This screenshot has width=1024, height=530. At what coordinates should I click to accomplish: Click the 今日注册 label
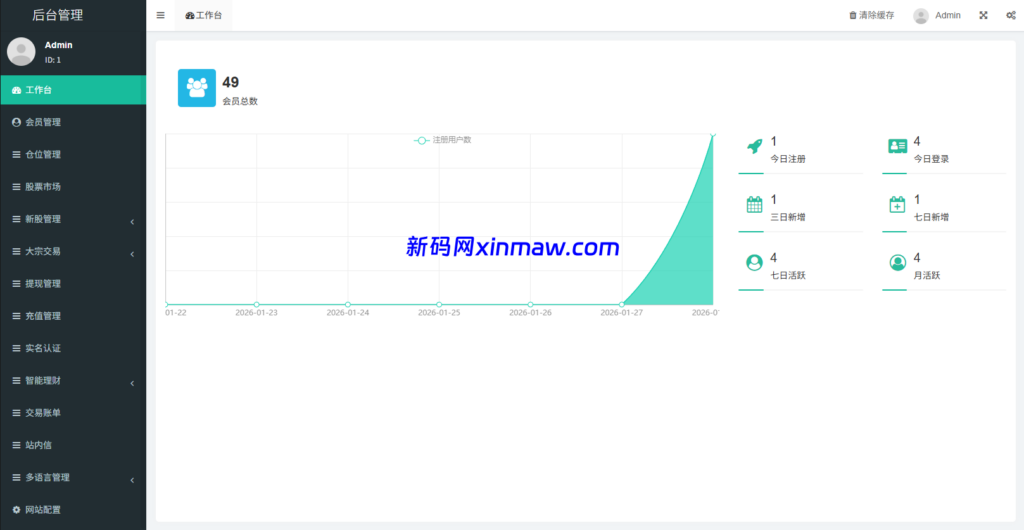click(x=788, y=159)
